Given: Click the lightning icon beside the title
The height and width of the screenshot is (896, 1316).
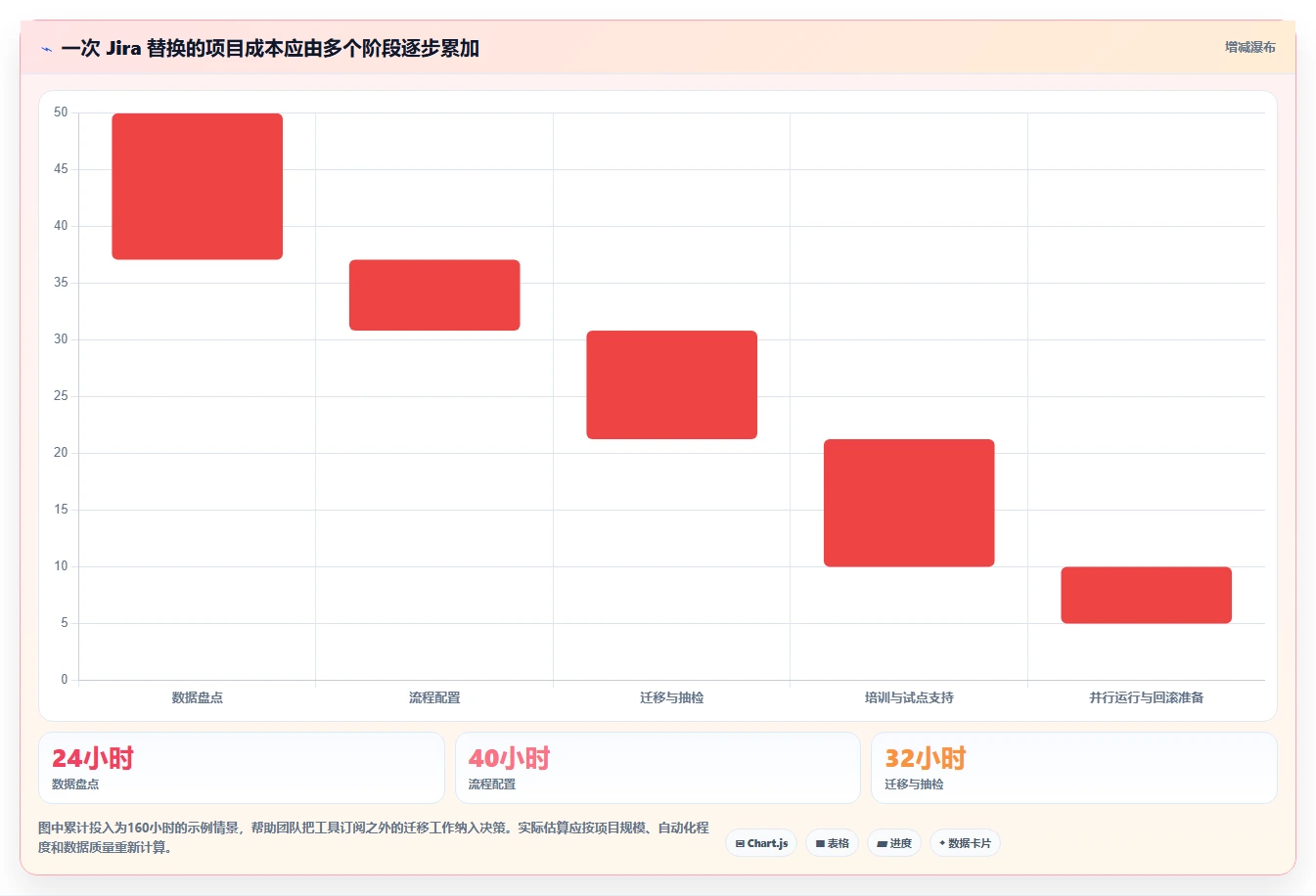Looking at the screenshot, I should tap(46, 49).
